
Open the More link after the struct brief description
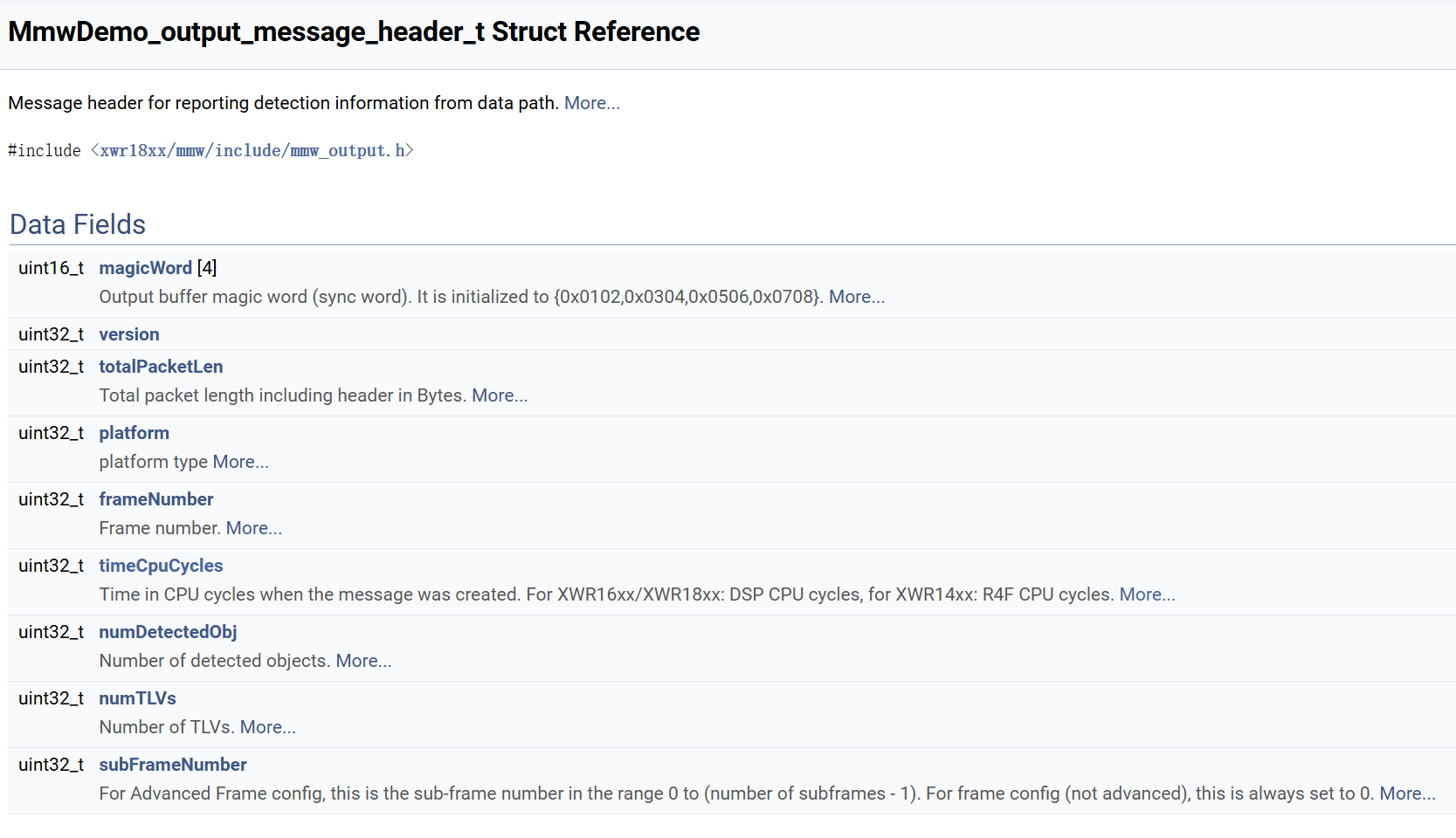point(591,103)
